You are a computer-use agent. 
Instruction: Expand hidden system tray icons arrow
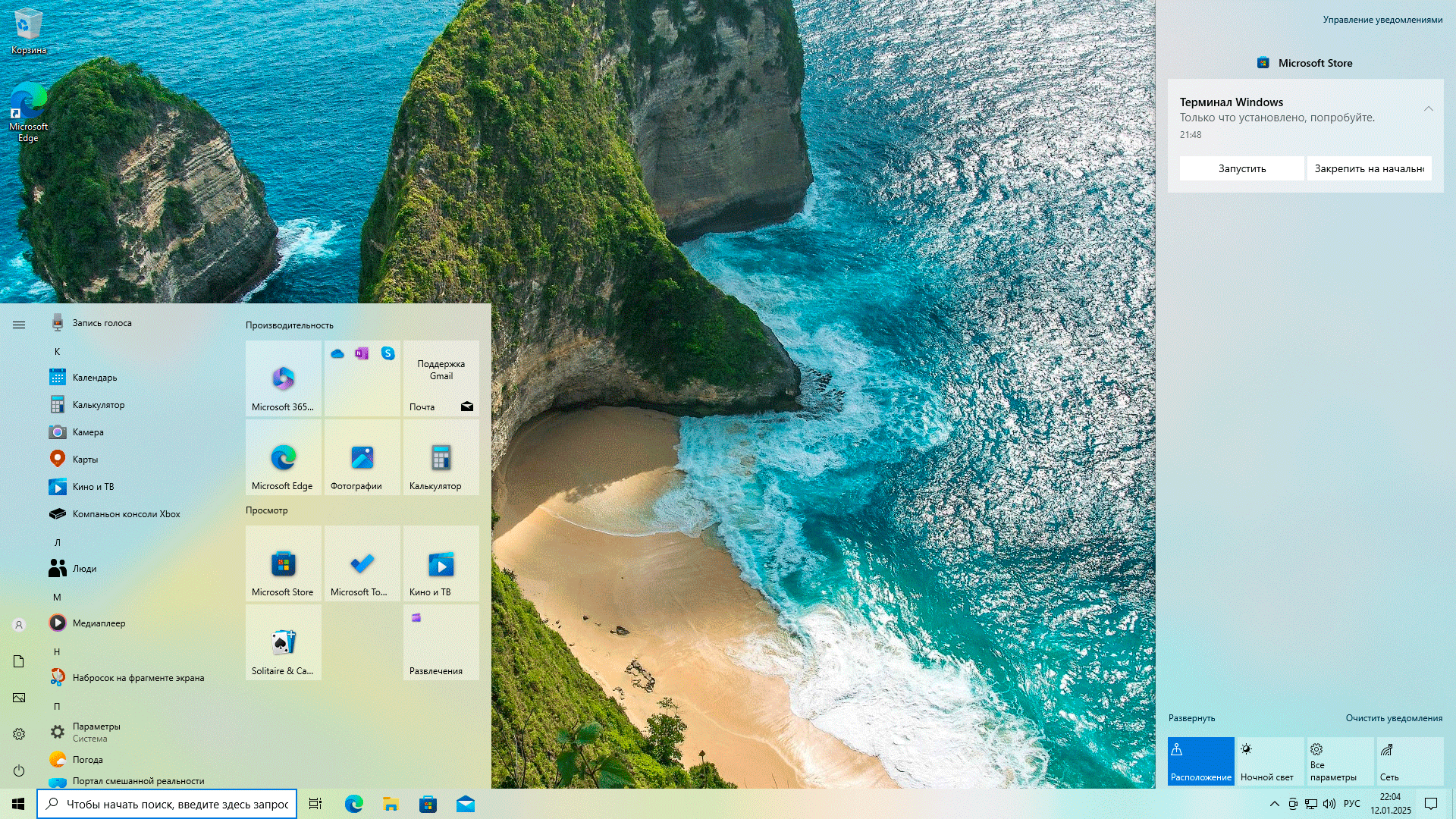1274,804
